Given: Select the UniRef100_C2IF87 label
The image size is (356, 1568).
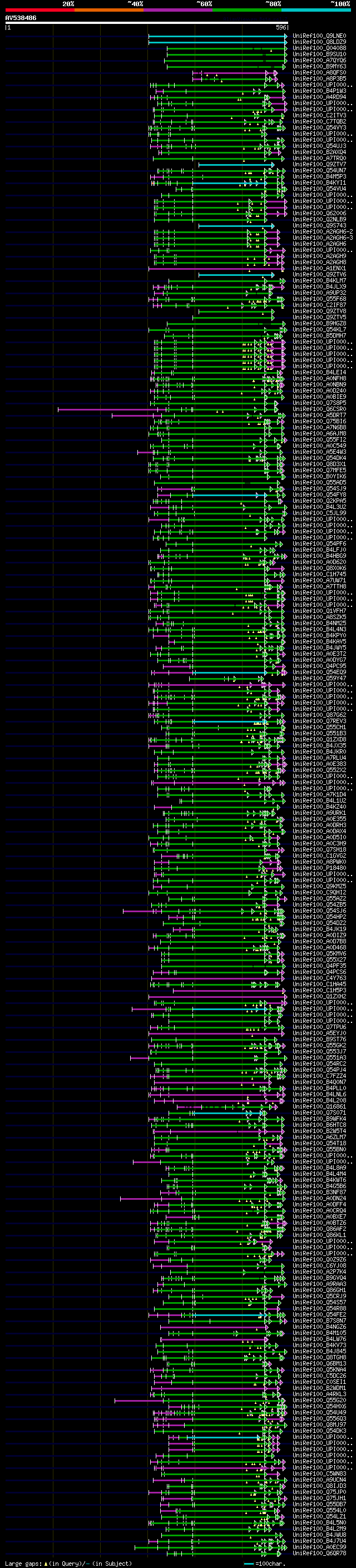Looking at the screenshot, I should point(319,305).
